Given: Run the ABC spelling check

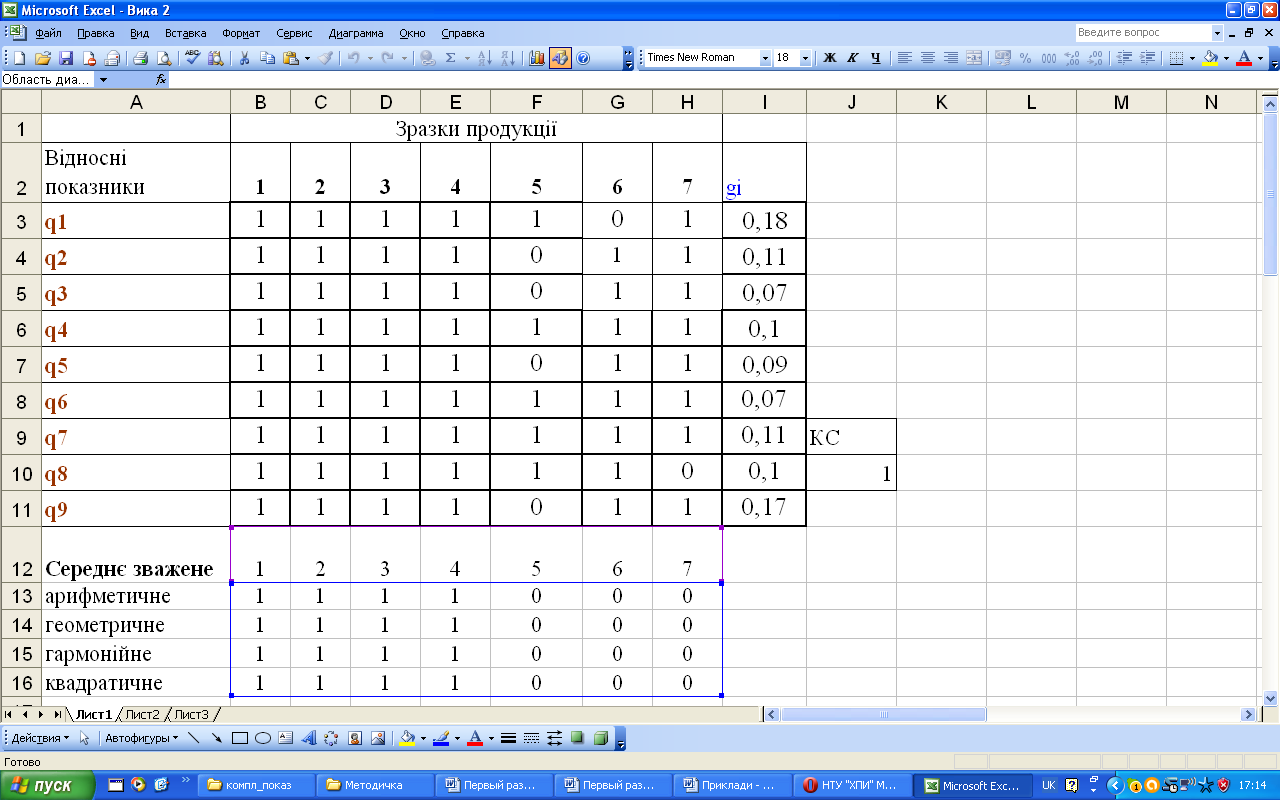Looking at the screenshot, I should (192, 58).
